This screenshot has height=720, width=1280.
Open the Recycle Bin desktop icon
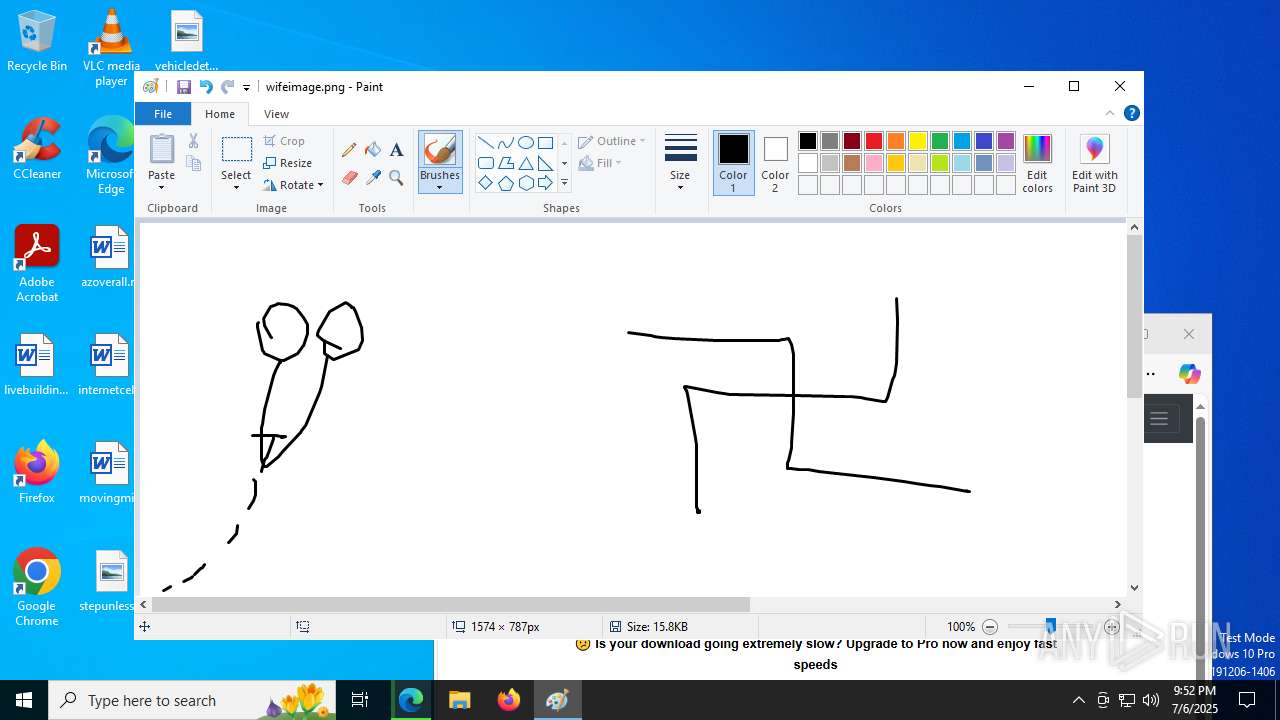click(37, 41)
